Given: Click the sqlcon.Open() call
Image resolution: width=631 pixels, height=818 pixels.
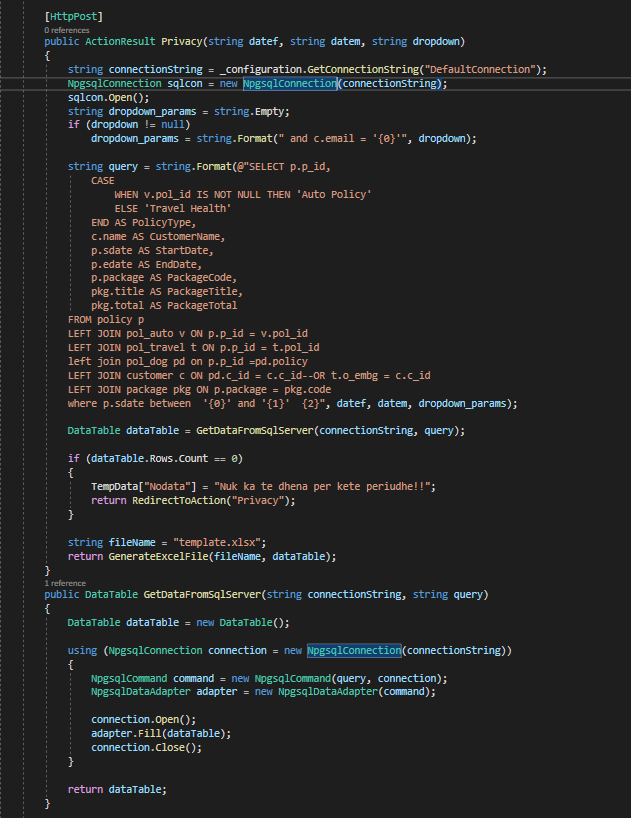Looking at the screenshot, I should [x=100, y=98].
